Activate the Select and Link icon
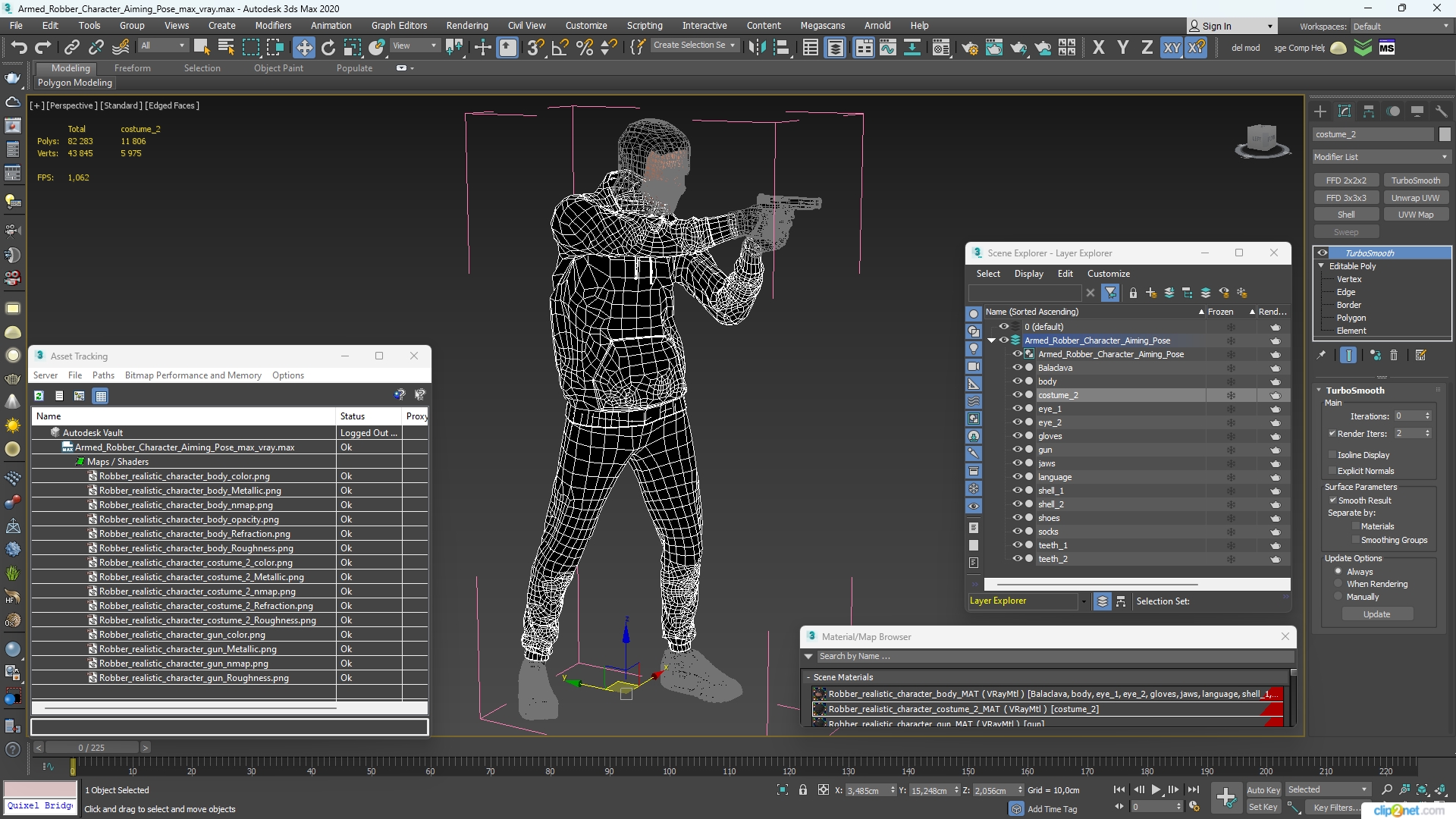 [71, 48]
